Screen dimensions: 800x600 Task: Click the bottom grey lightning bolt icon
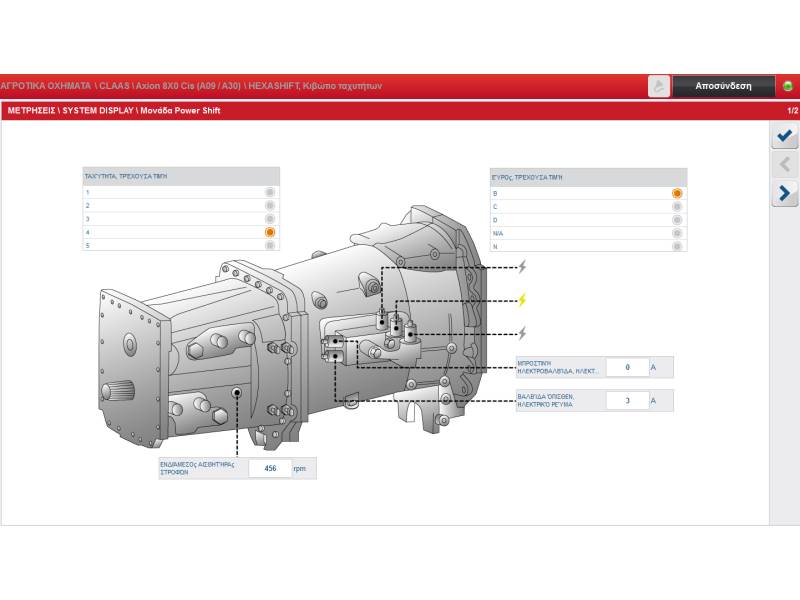click(521, 333)
